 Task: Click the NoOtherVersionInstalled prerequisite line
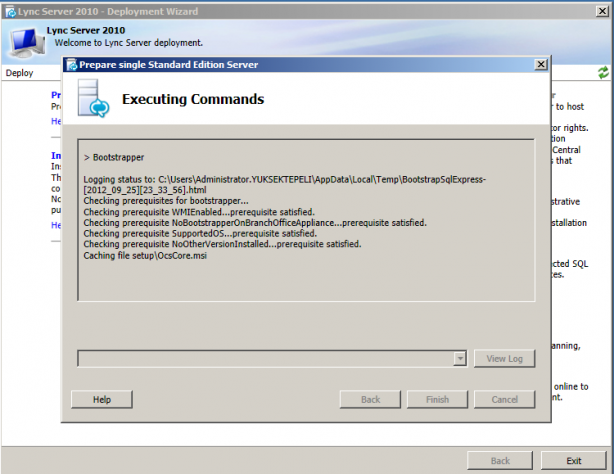[222, 244]
